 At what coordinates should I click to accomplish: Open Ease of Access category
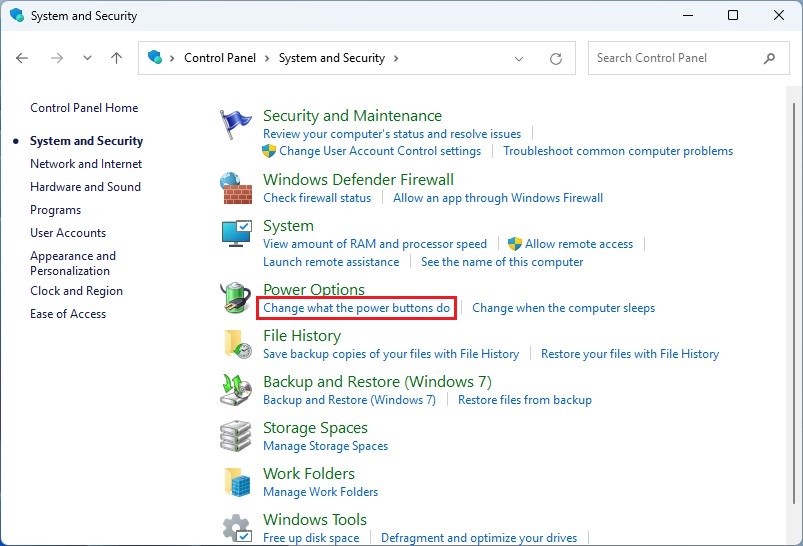tap(68, 314)
